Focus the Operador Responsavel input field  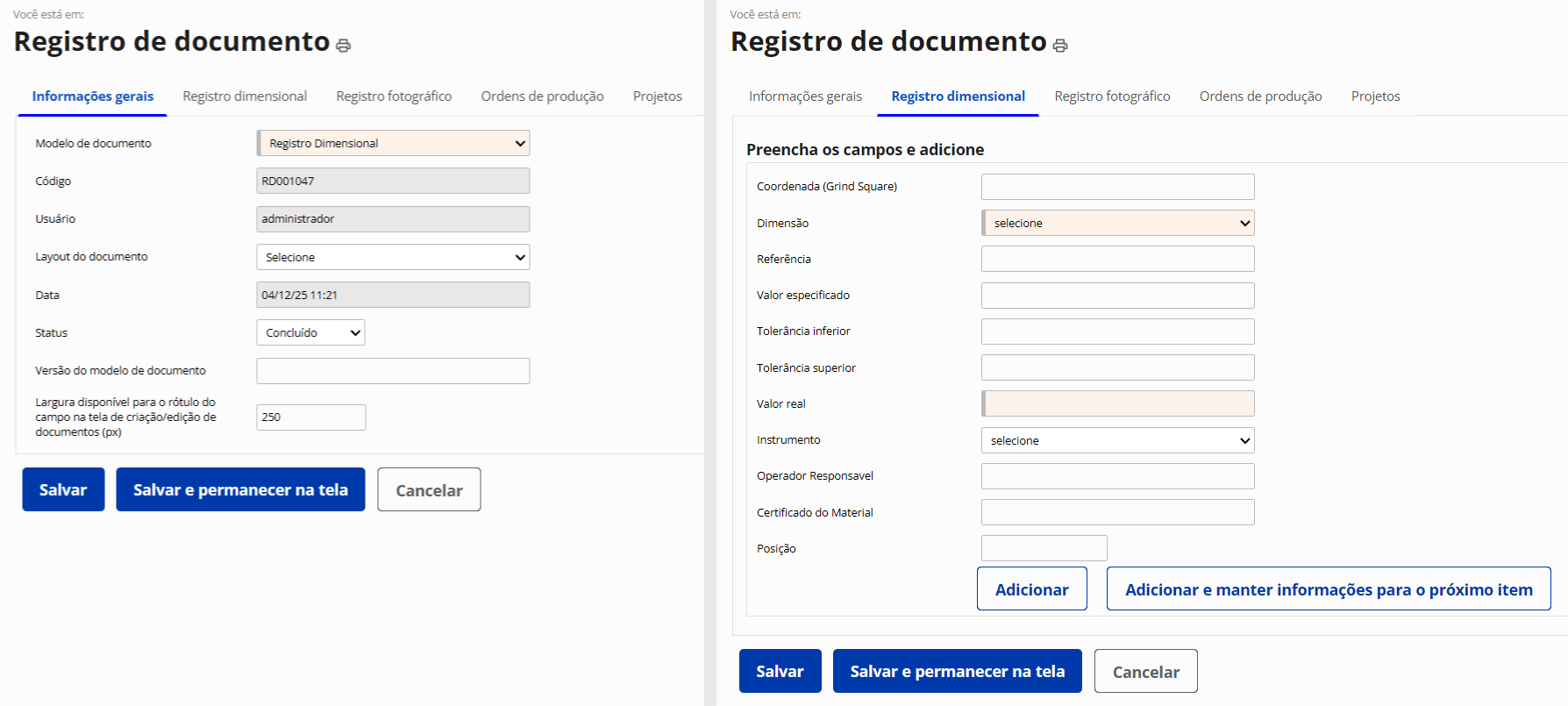tap(1118, 476)
